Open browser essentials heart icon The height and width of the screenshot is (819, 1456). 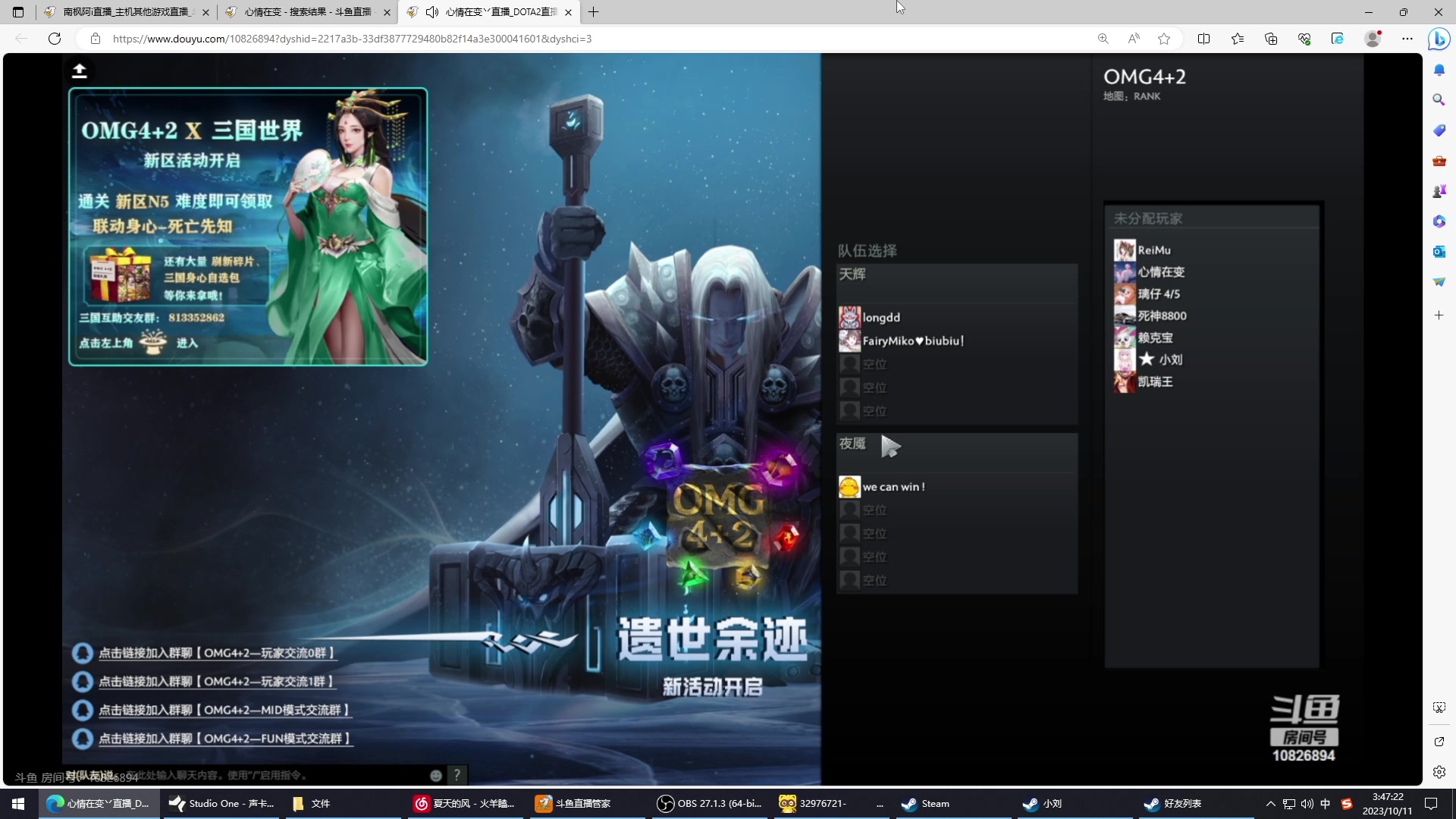pyautogui.click(x=1304, y=39)
